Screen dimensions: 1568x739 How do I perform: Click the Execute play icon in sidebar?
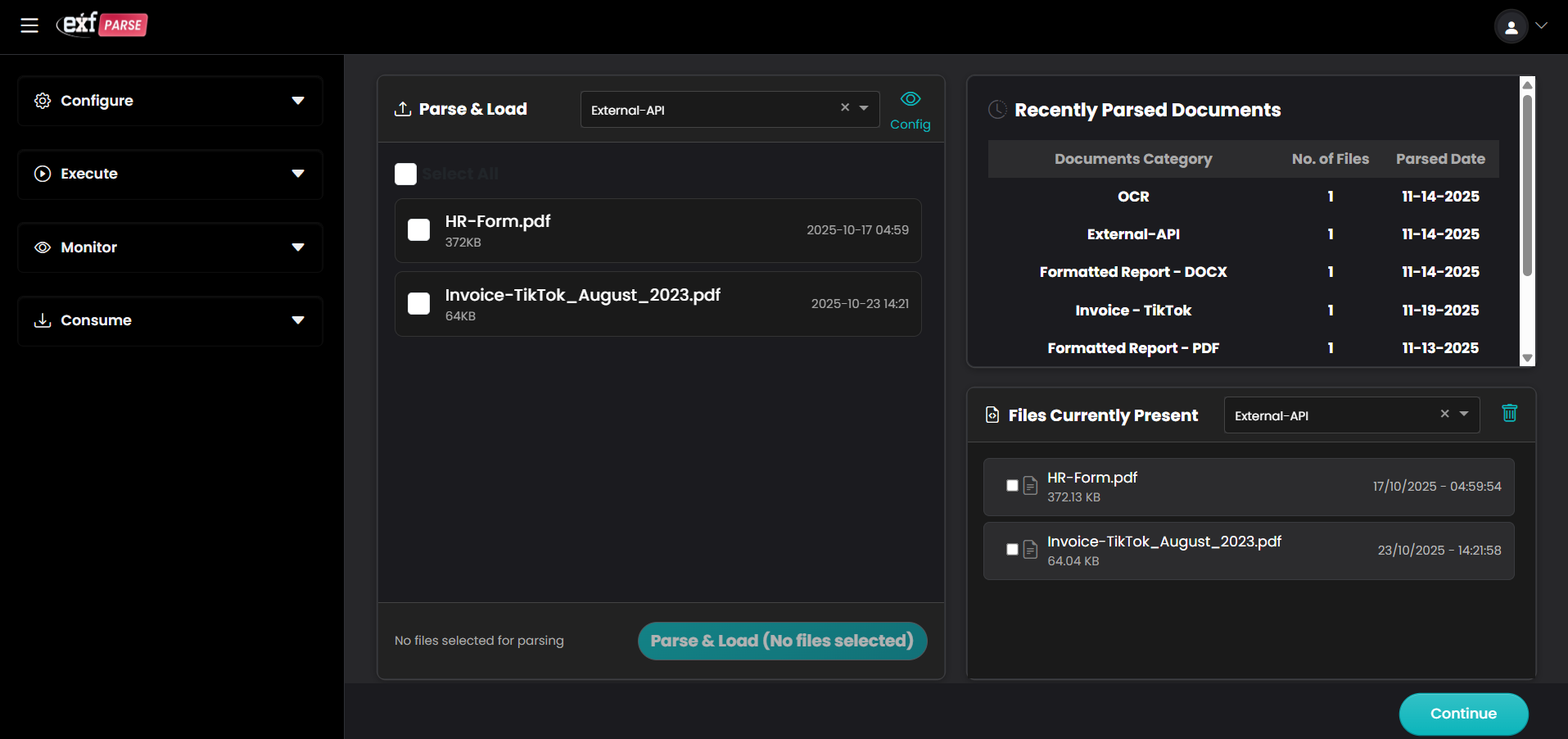(43, 174)
